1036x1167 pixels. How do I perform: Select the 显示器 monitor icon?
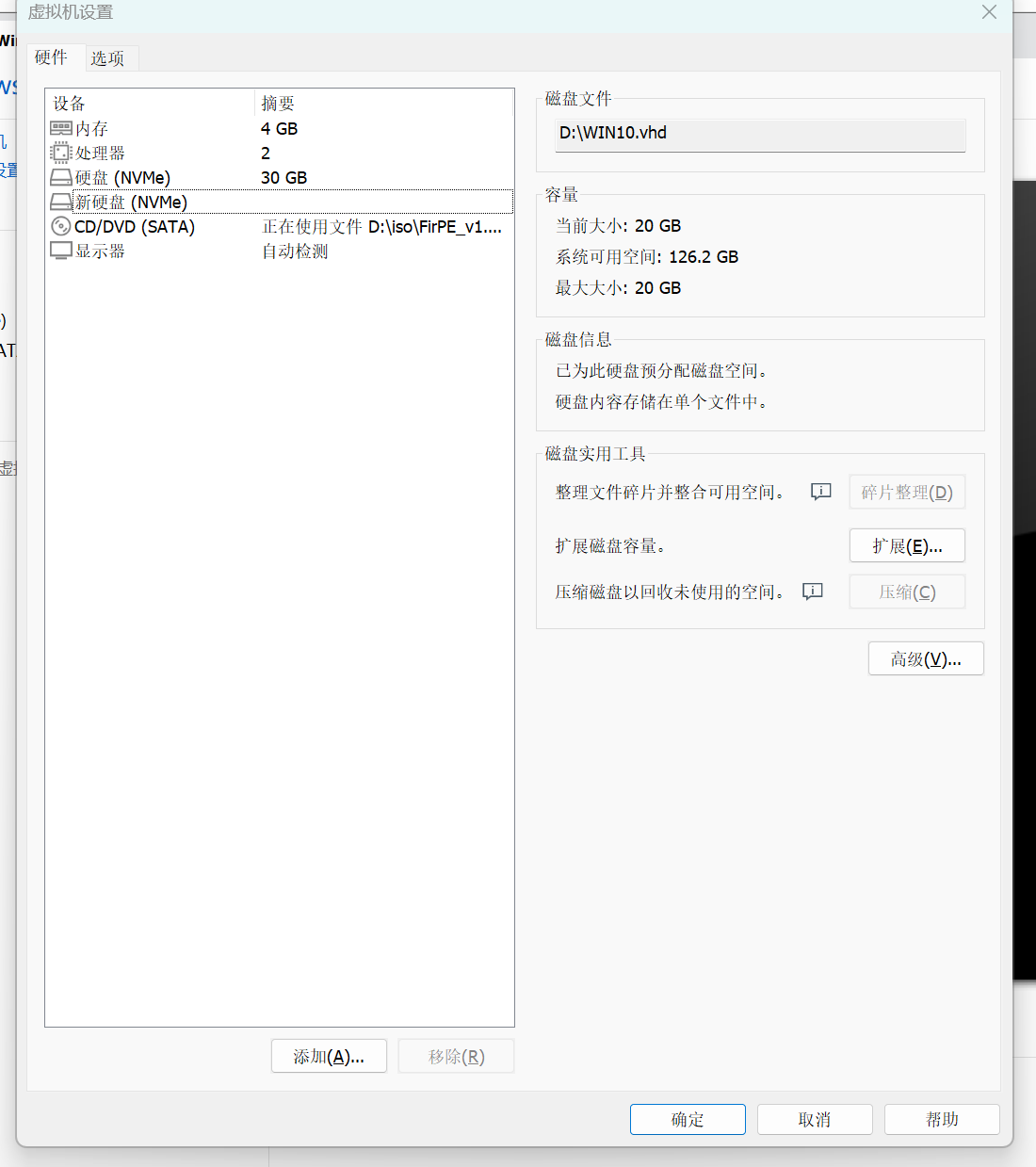(x=61, y=251)
